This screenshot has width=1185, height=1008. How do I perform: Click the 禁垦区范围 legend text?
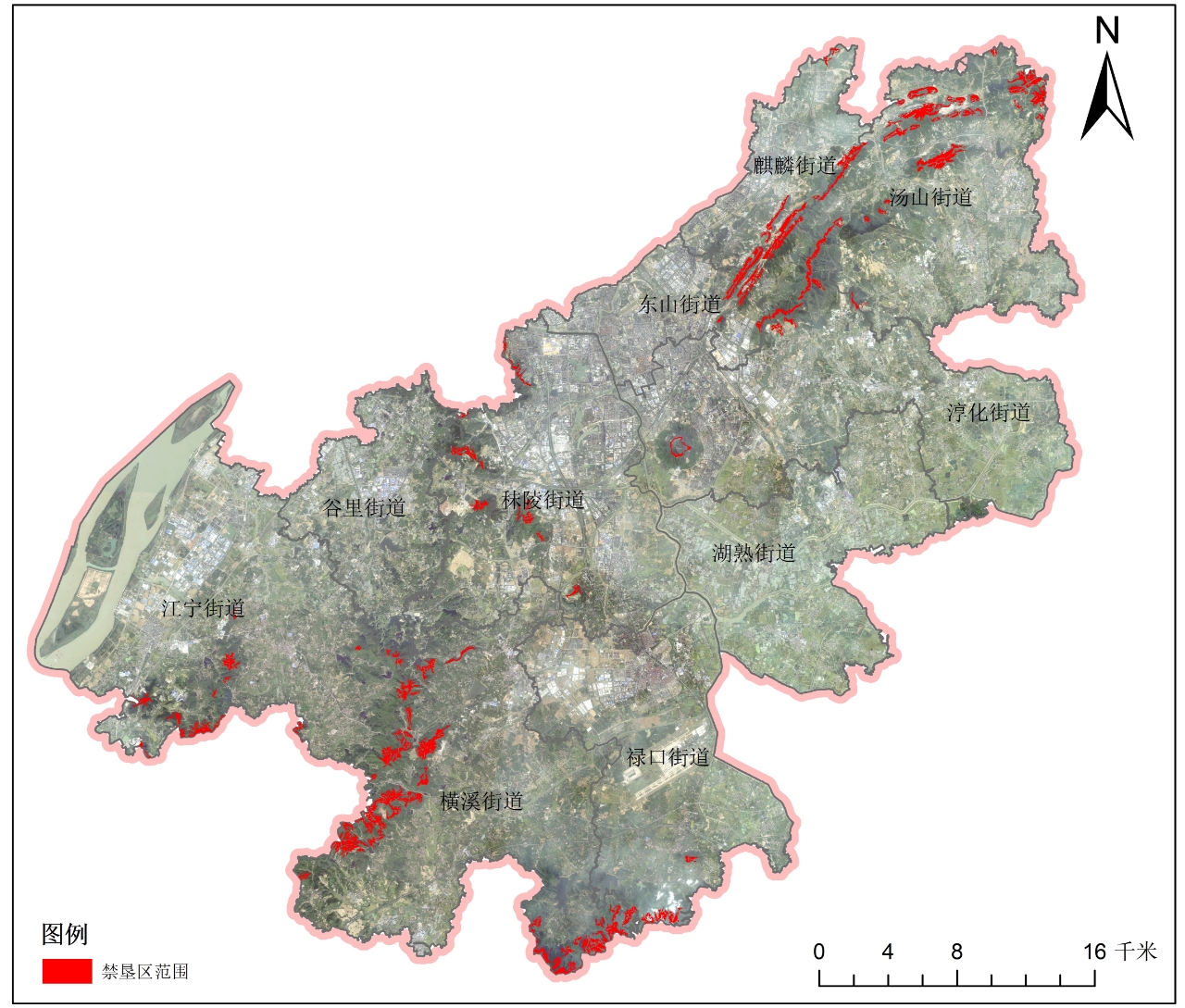tap(145, 972)
